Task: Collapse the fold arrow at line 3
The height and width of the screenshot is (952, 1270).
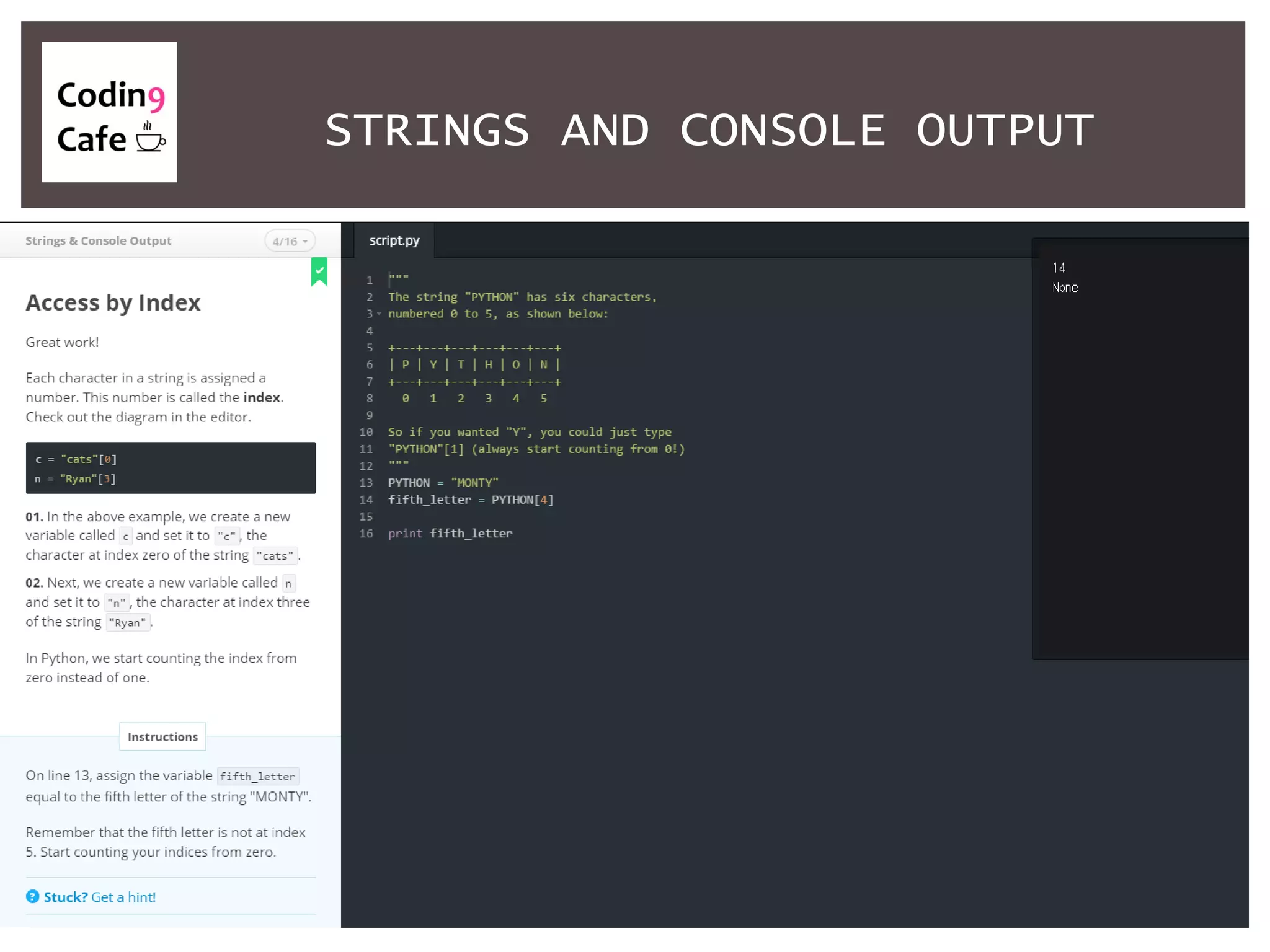Action: pyautogui.click(x=379, y=314)
